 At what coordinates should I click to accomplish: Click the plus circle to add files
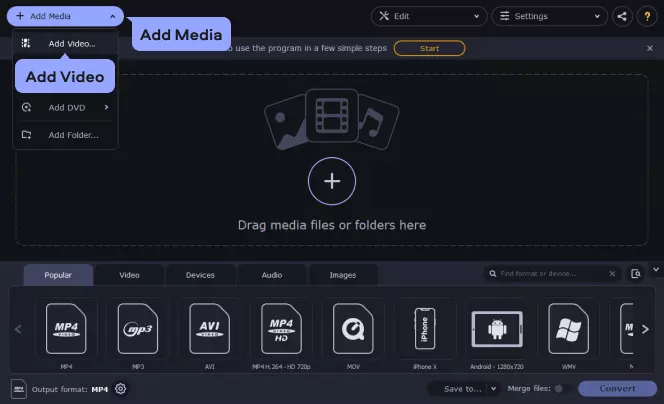(x=332, y=181)
